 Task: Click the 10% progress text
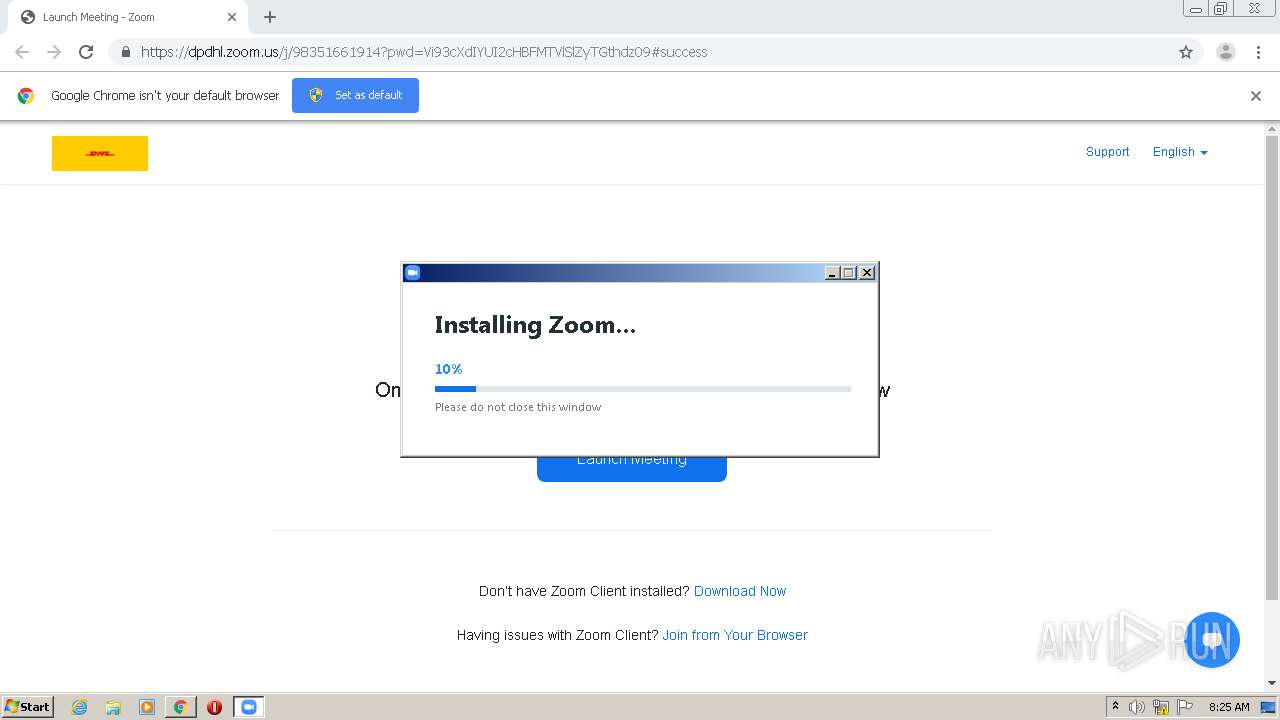(x=448, y=369)
